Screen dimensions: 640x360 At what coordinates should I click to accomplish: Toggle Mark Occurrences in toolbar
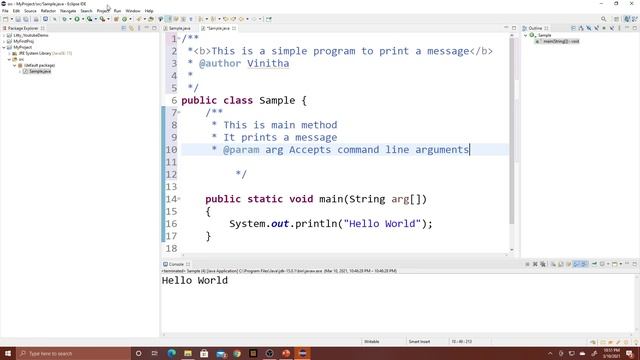[168, 19]
